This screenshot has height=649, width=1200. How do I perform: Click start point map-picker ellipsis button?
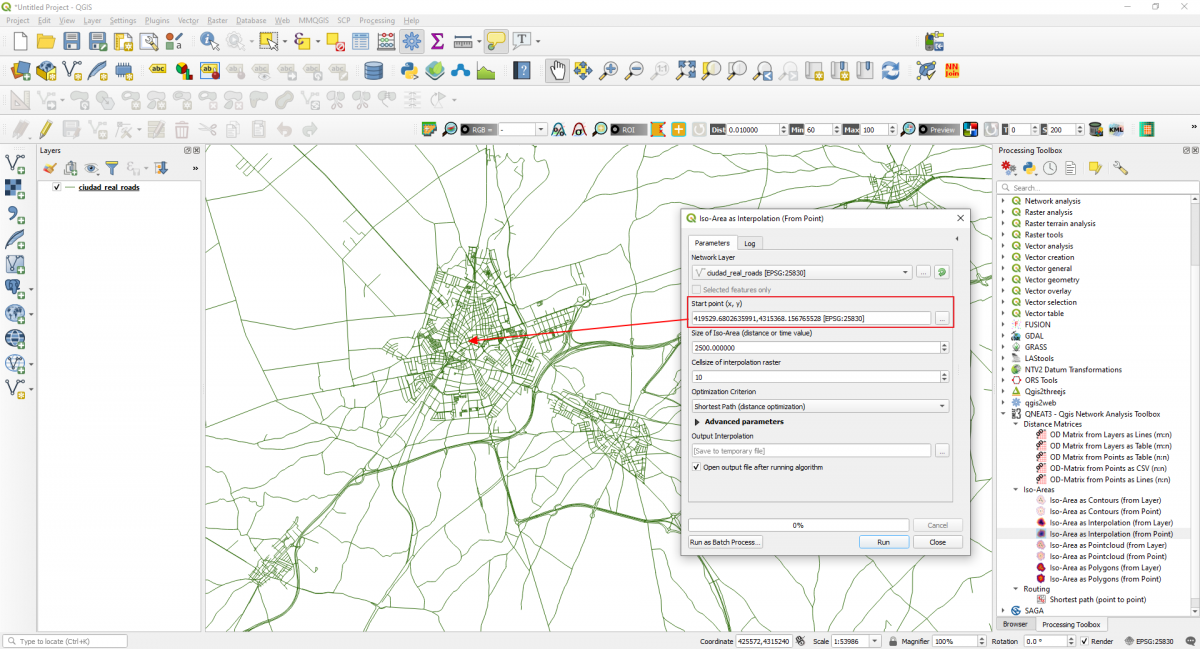[941, 318]
